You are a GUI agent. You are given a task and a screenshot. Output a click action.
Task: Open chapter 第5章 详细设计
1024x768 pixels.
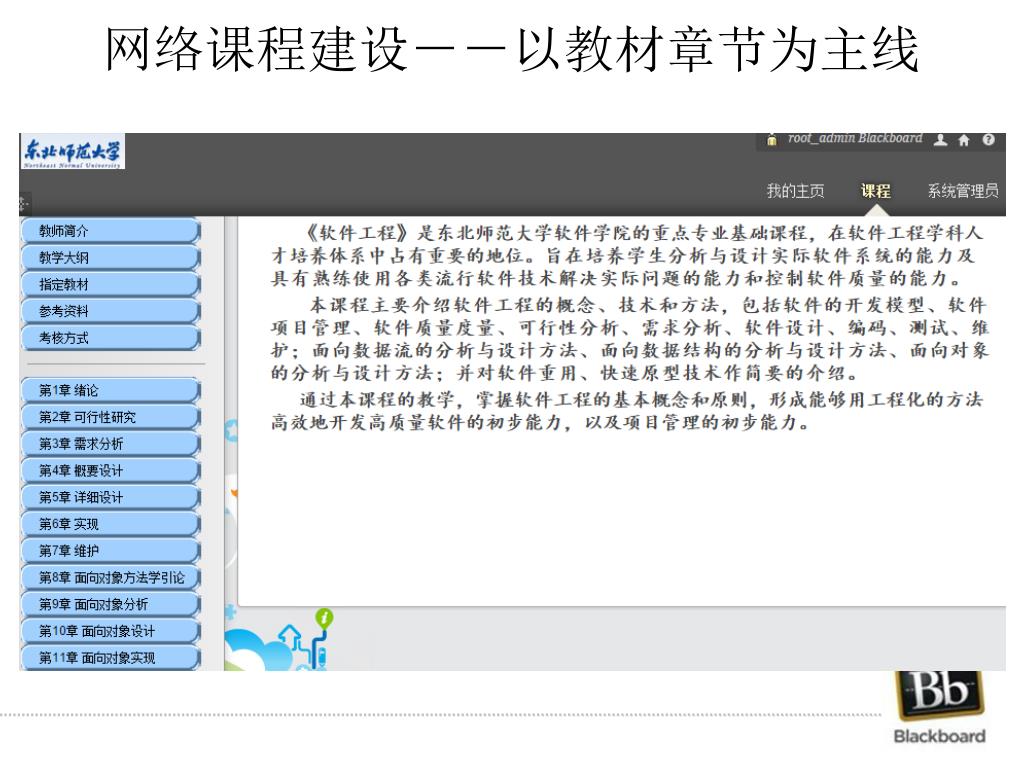coord(110,498)
